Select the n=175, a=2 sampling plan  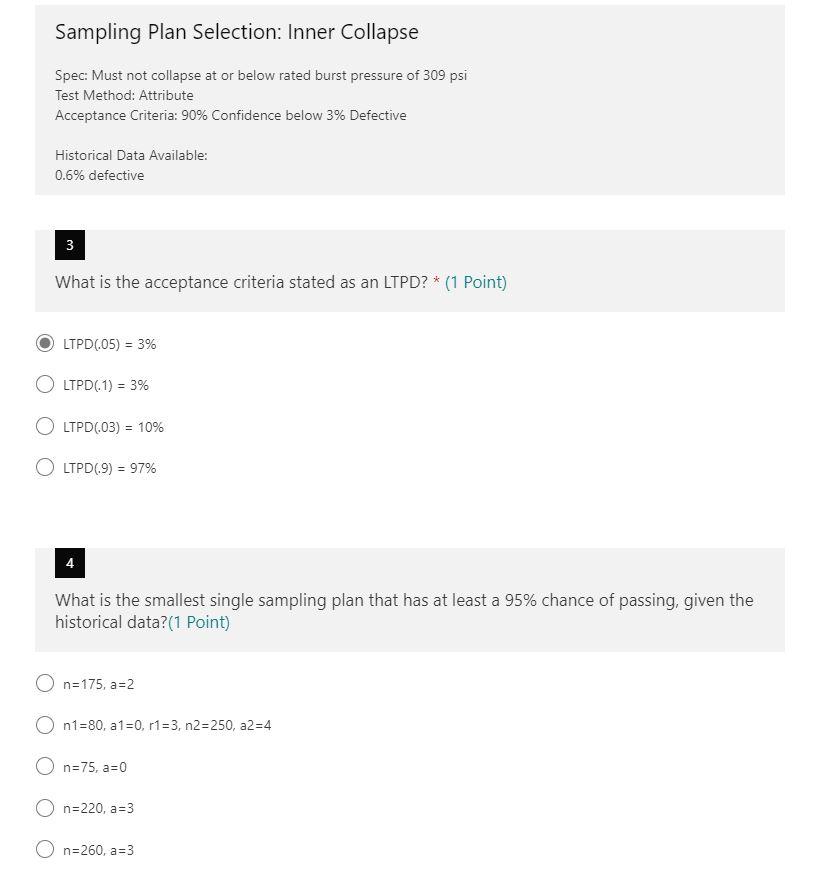pyautogui.click(x=45, y=683)
